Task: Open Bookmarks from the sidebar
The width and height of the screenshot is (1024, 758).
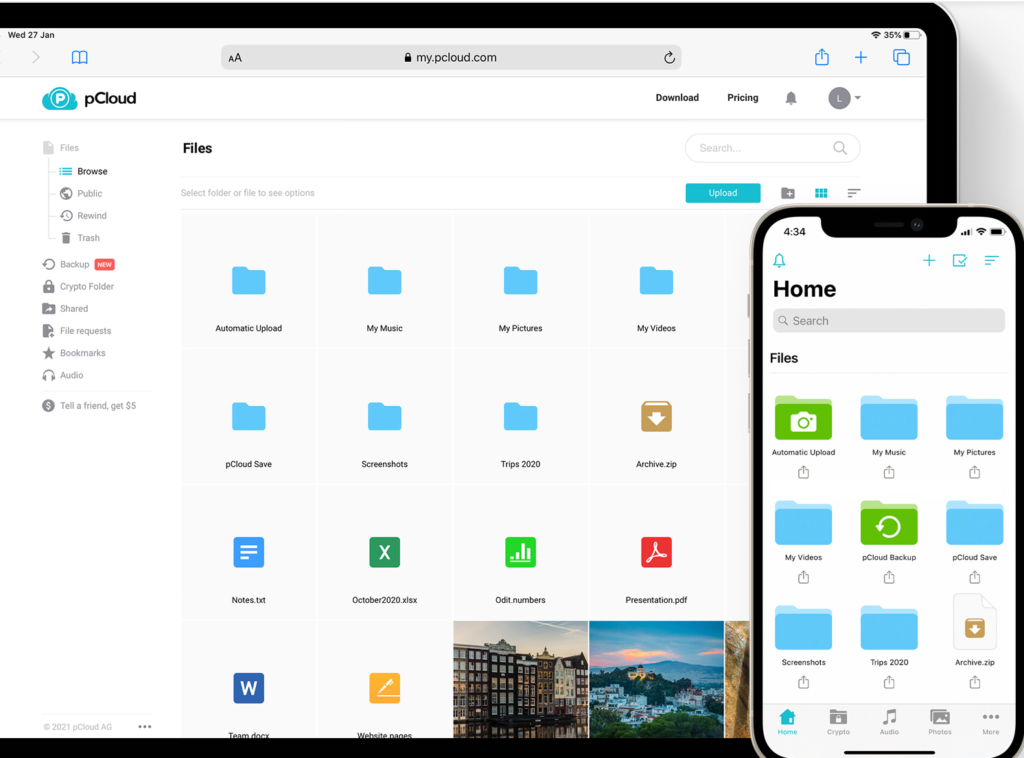Action: pyautogui.click(x=85, y=352)
